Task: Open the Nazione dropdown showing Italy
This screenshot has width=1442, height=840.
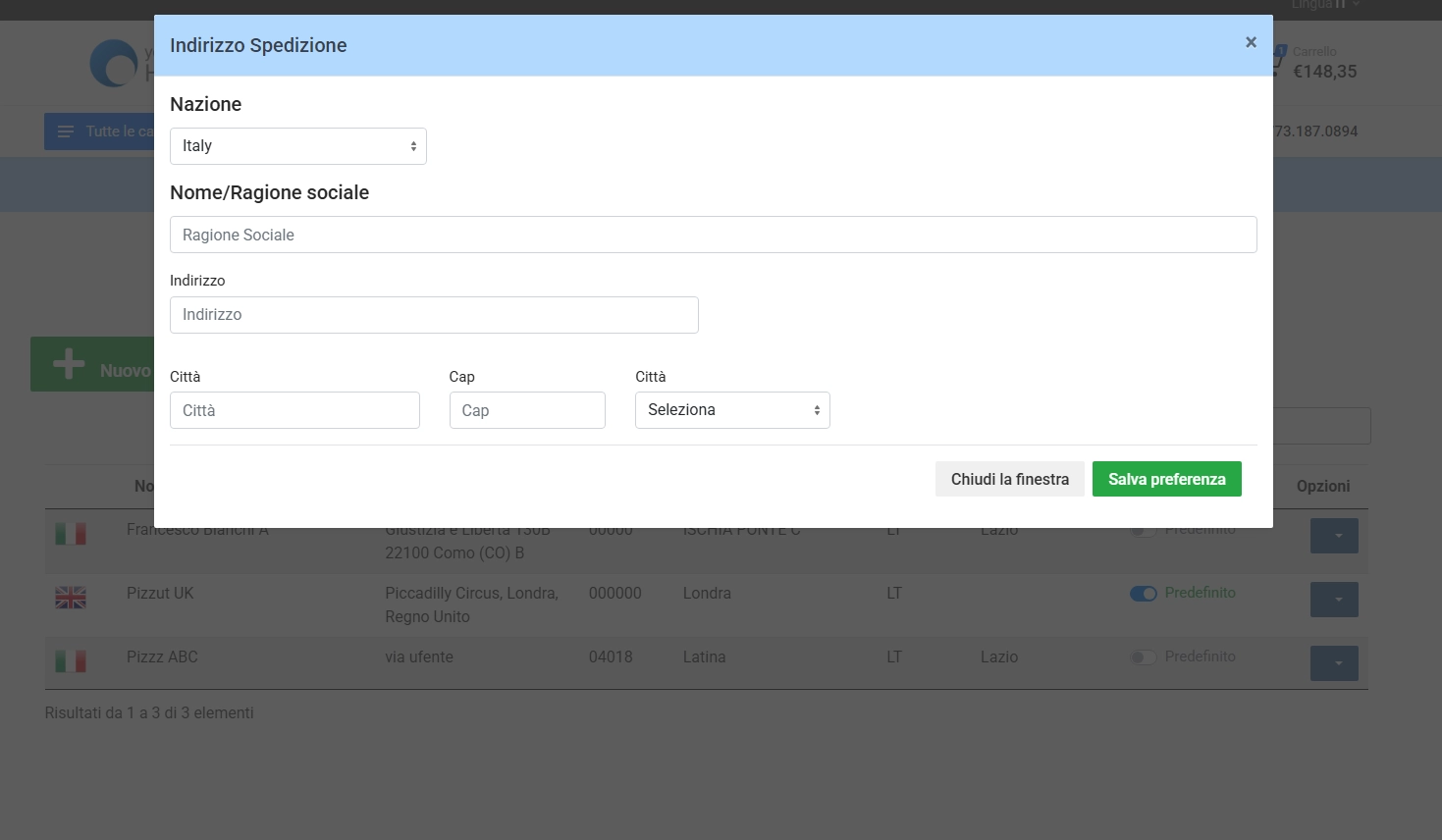Action: point(298,146)
